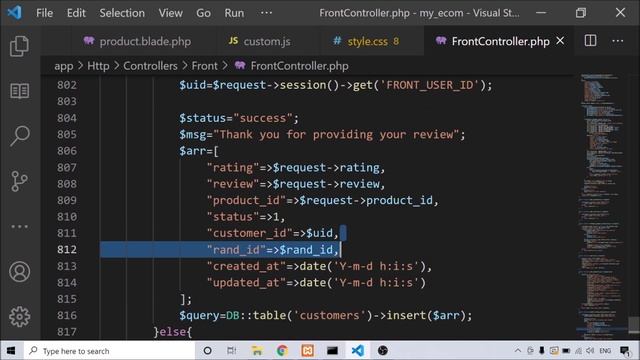Open editor More Actions ellipsis
640x360 pixels.
[x=618, y=41]
